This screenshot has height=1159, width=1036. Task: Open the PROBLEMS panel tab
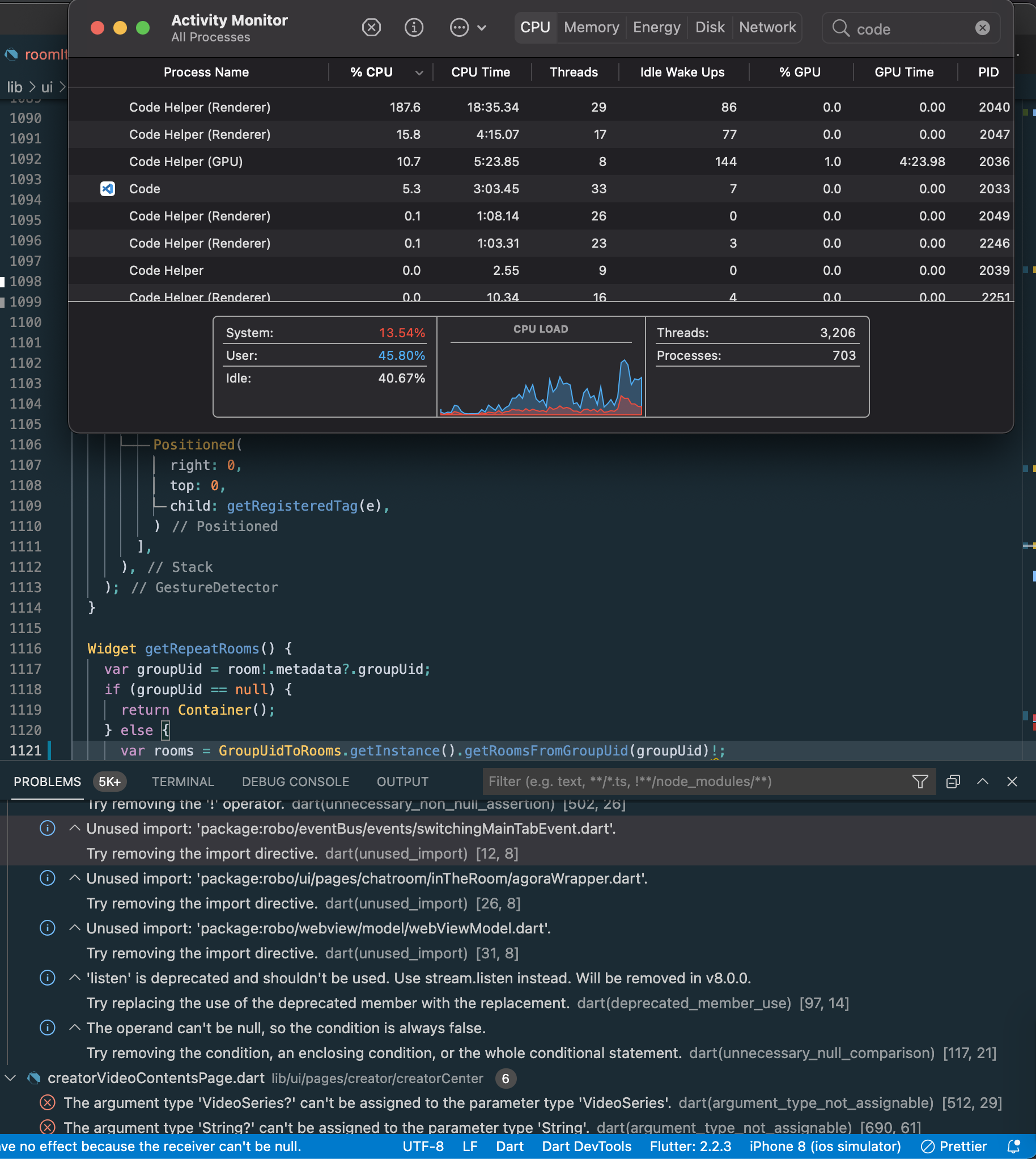[x=47, y=782]
